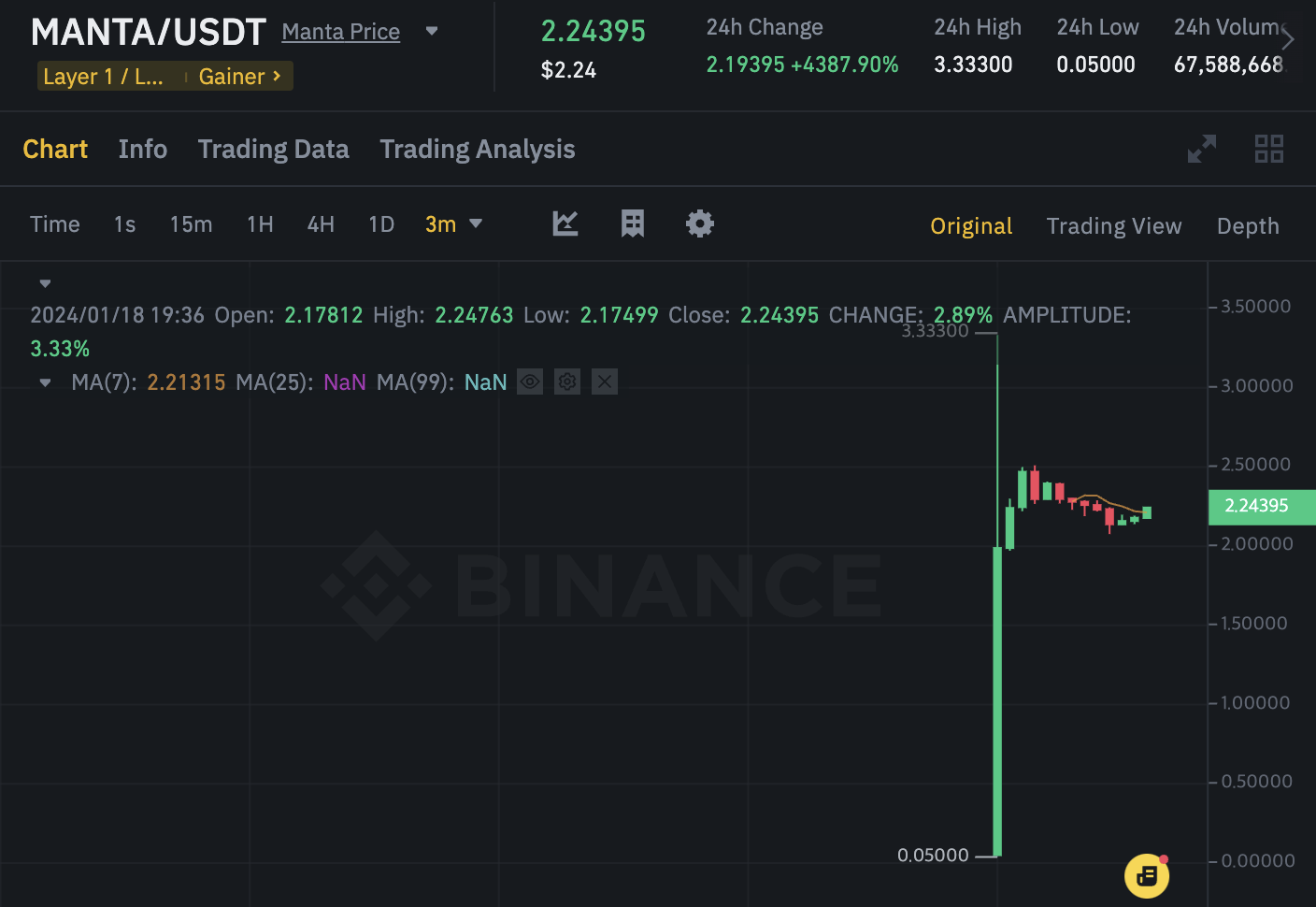Open the 3m interval dropdown

pos(454,224)
